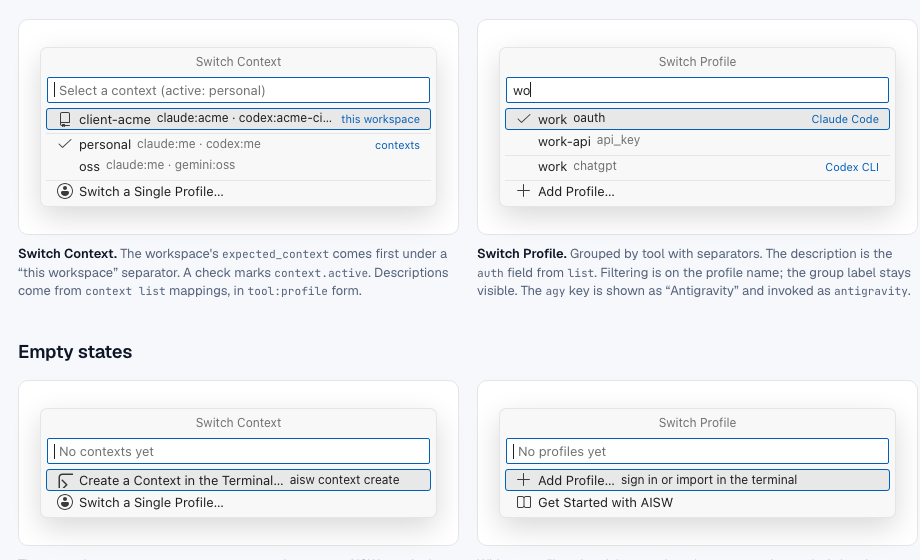Click the device icon beside client-acme
This screenshot has width=920, height=560.
(x=65, y=119)
